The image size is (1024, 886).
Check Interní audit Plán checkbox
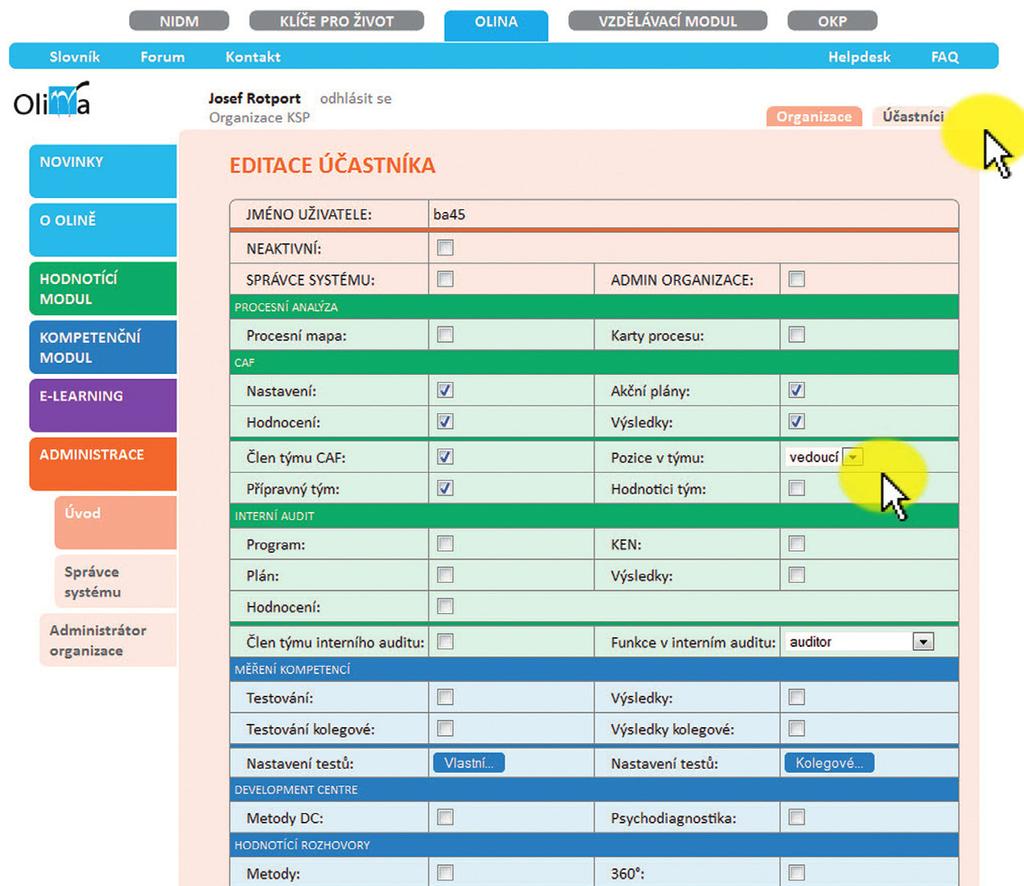445,575
